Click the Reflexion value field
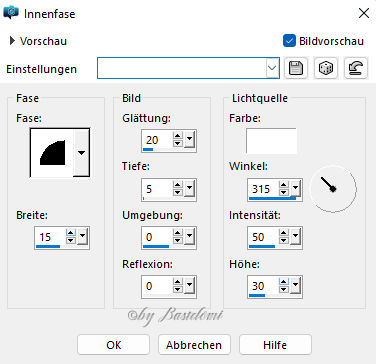This screenshot has width=376, height=364. 158,286
